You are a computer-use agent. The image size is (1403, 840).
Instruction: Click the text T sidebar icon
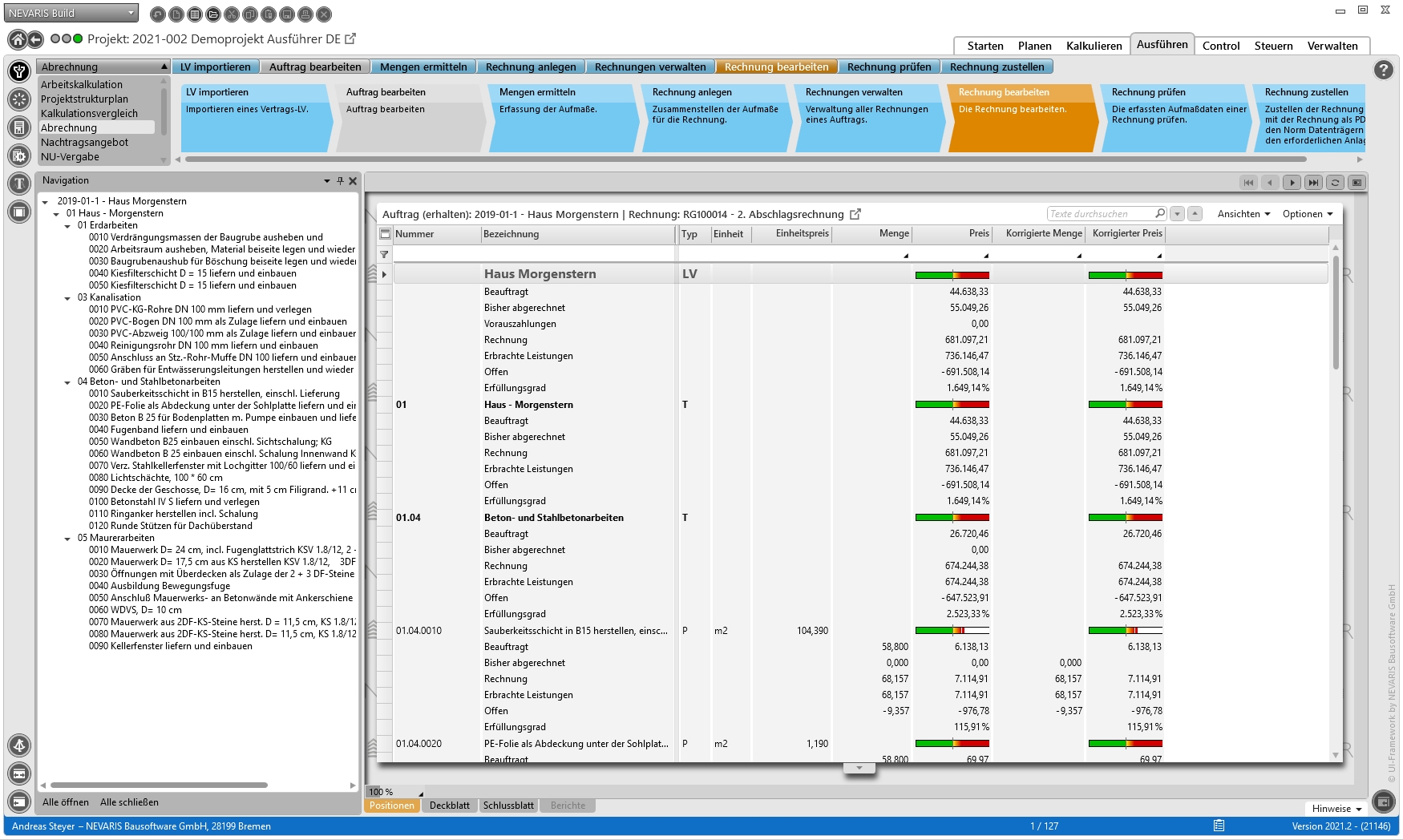(19, 184)
